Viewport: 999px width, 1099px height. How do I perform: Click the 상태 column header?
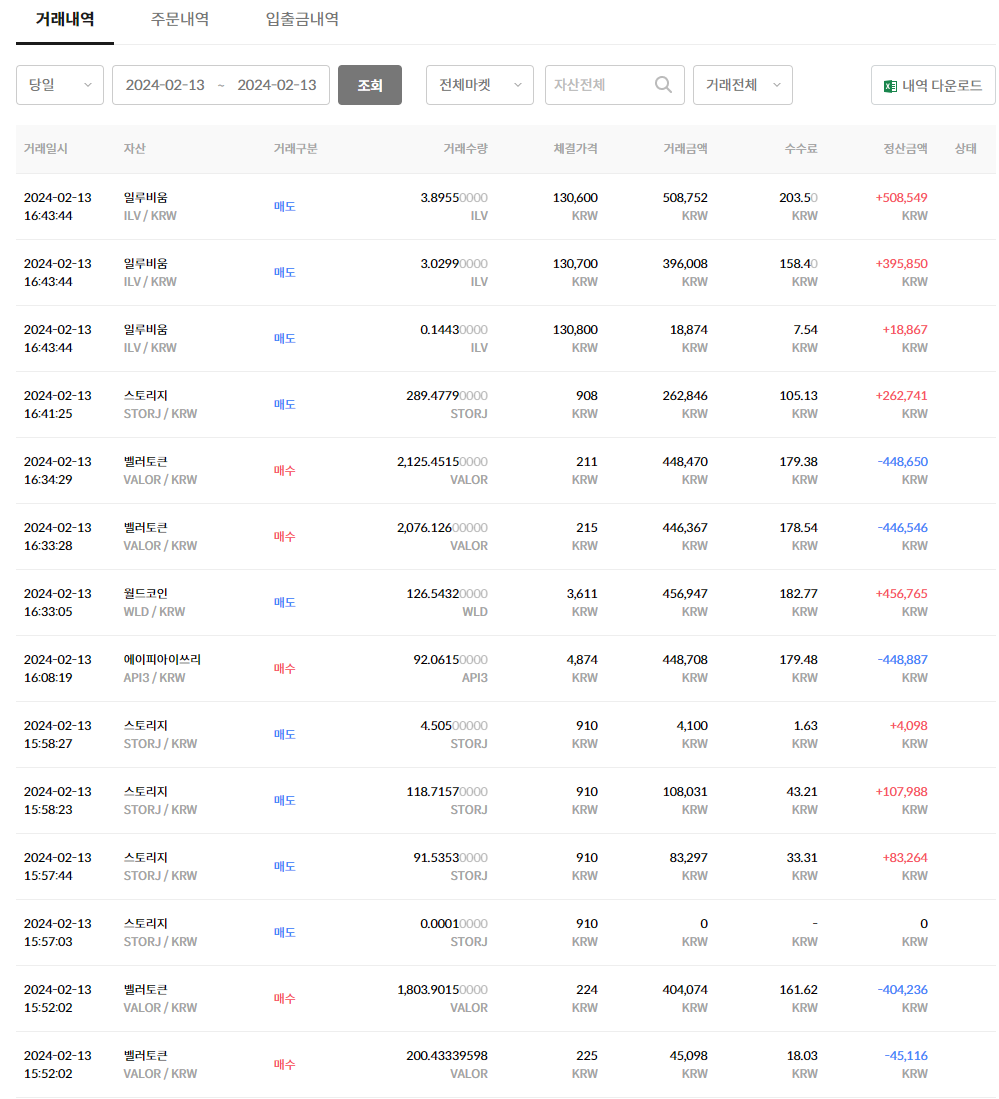coord(966,149)
